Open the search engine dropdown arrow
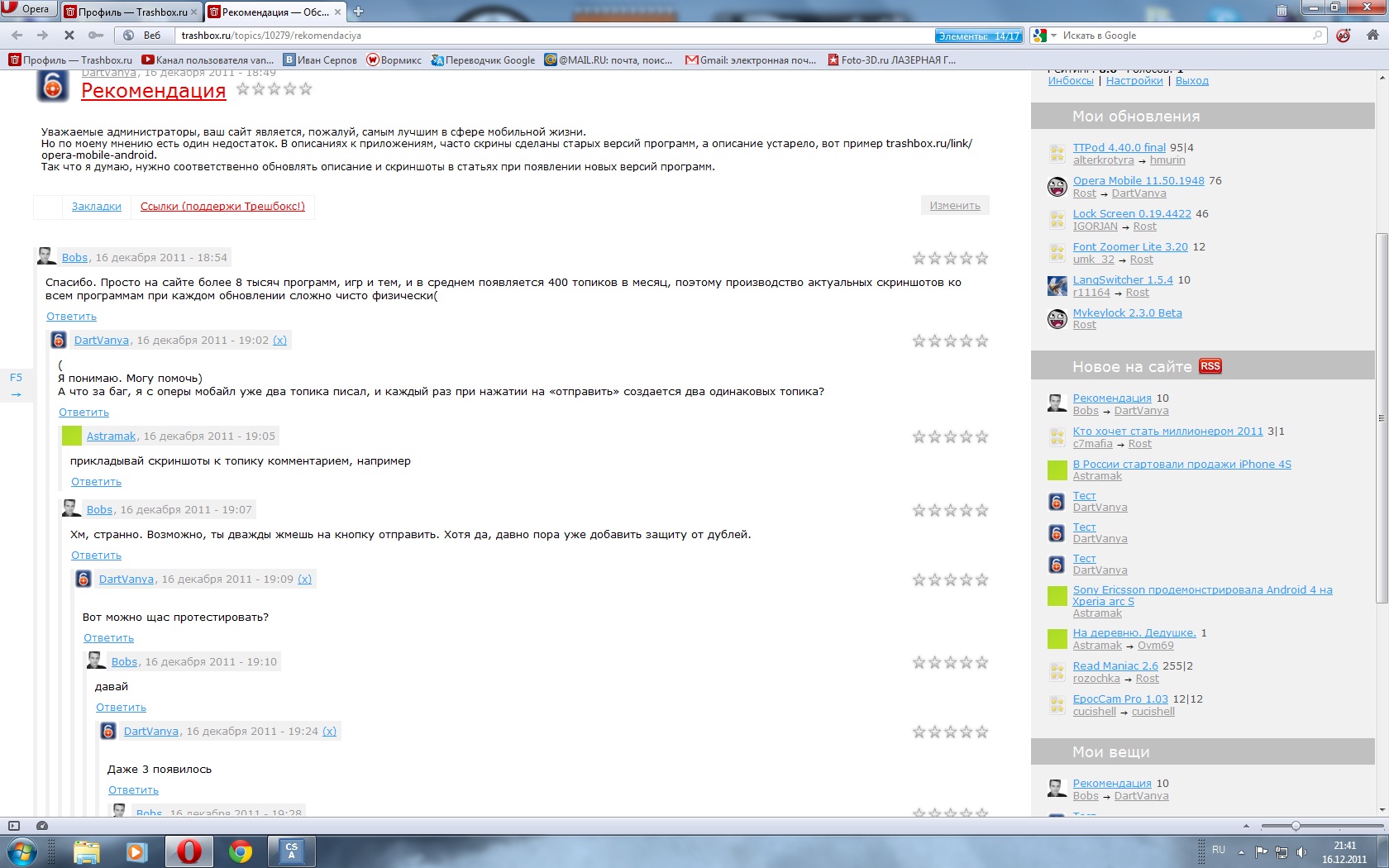The width and height of the screenshot is (1389, 868). (x=1054, y=36)
